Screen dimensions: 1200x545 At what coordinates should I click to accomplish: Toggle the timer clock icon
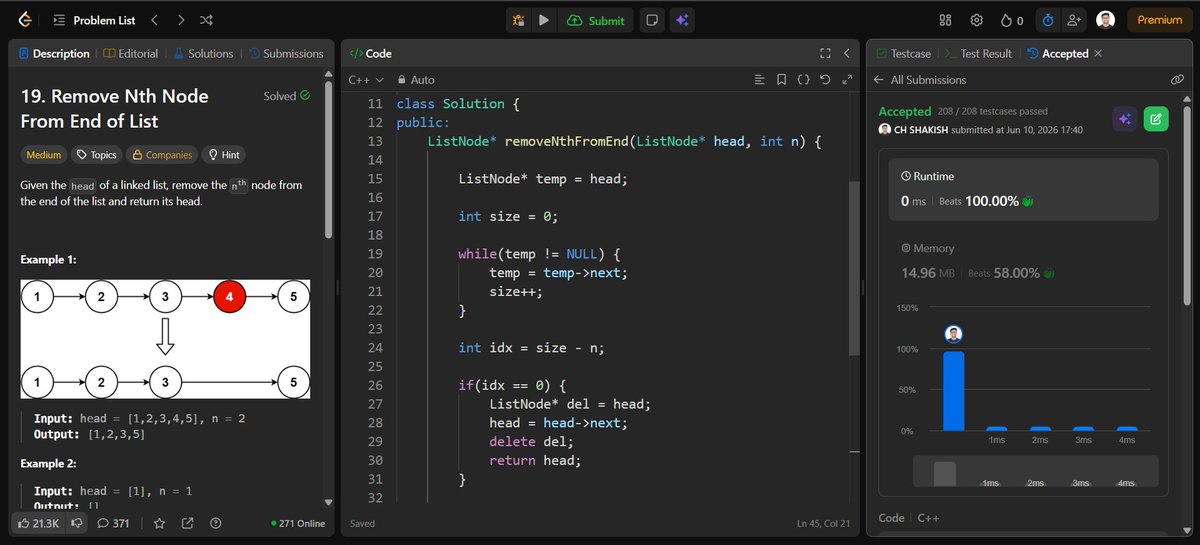(1047, 20)
